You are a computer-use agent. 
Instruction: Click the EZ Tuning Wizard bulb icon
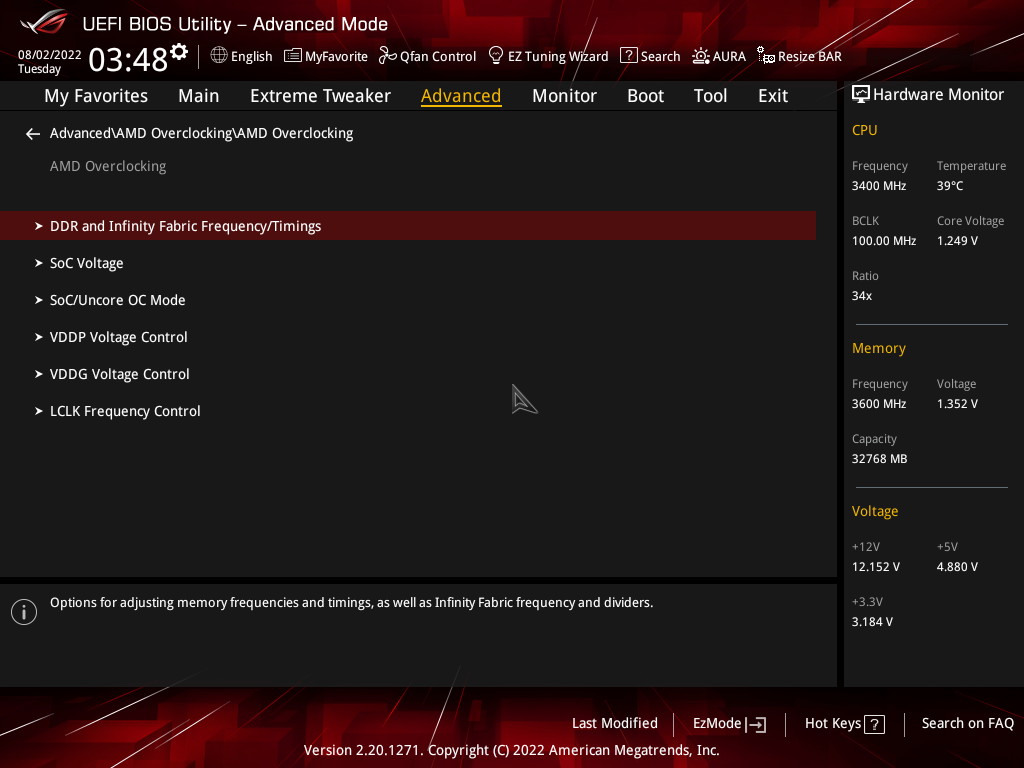click(x=496, y=56)
